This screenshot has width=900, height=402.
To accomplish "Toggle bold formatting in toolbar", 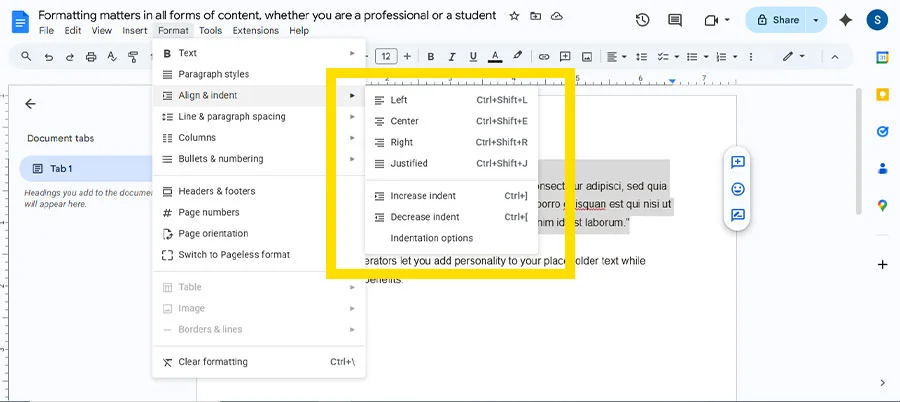I will pyautogui.click(x=430, y=56).
